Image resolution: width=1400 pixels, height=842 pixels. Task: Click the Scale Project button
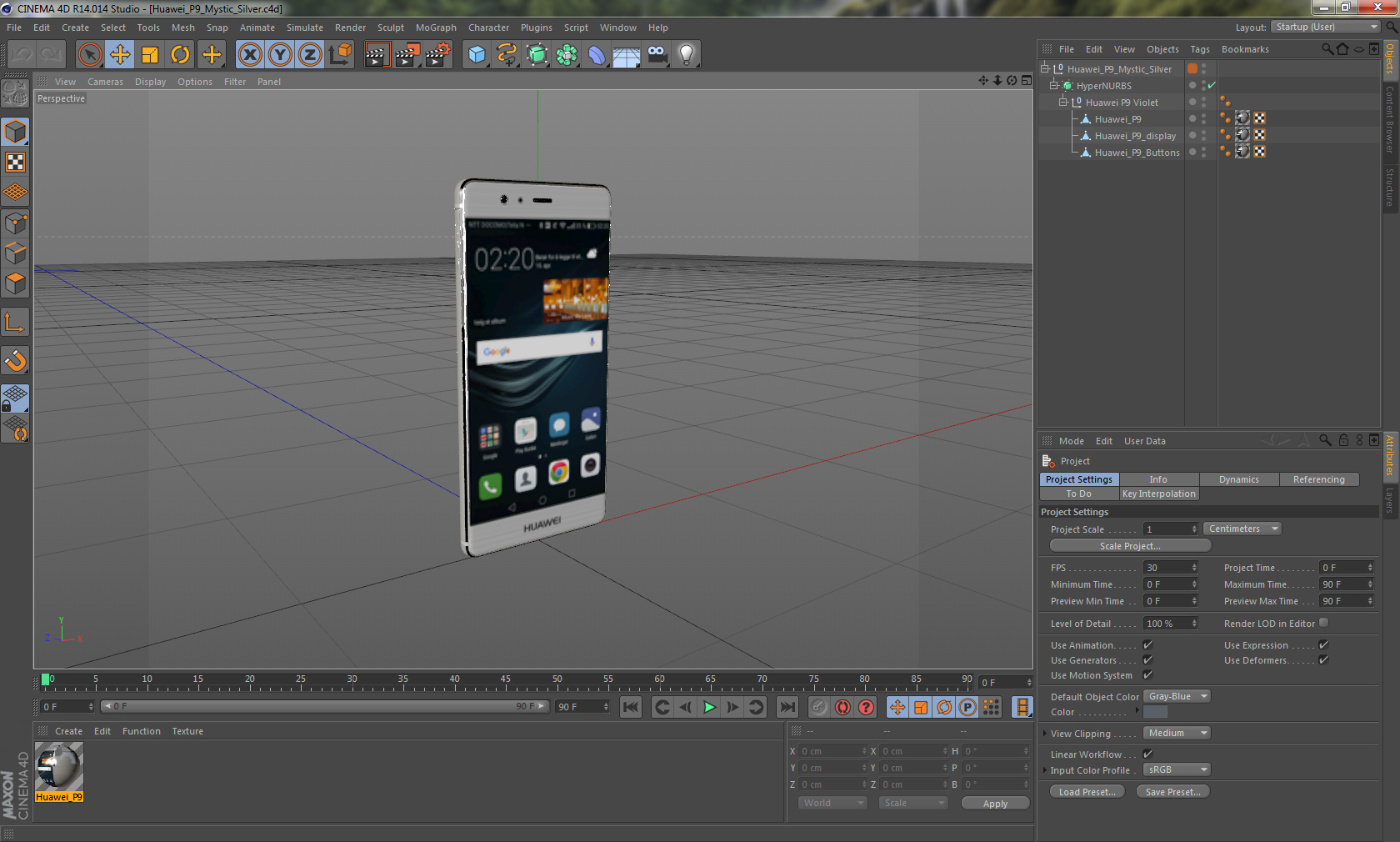click(1130, 546)
